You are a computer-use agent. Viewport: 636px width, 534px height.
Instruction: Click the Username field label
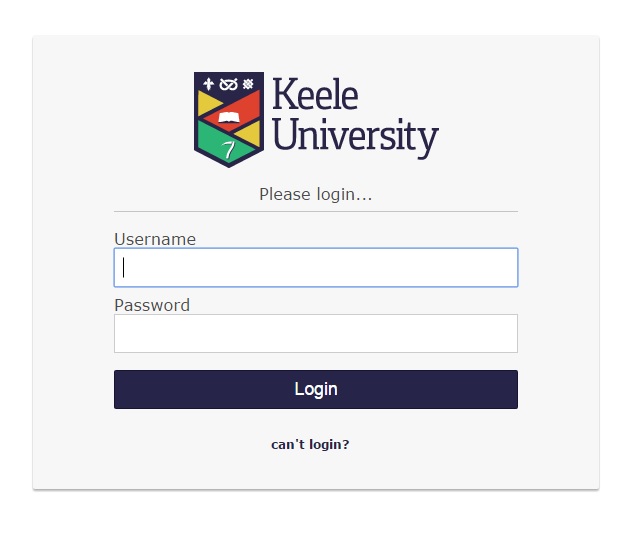click(x=155, y=239)
